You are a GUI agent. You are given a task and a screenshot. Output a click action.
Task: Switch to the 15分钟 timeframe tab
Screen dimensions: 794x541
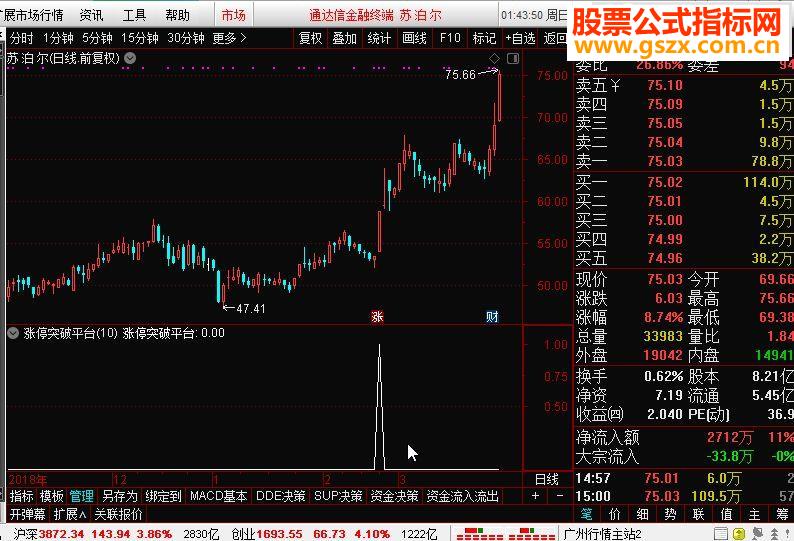pyautogui.click(x=140, y=38)
